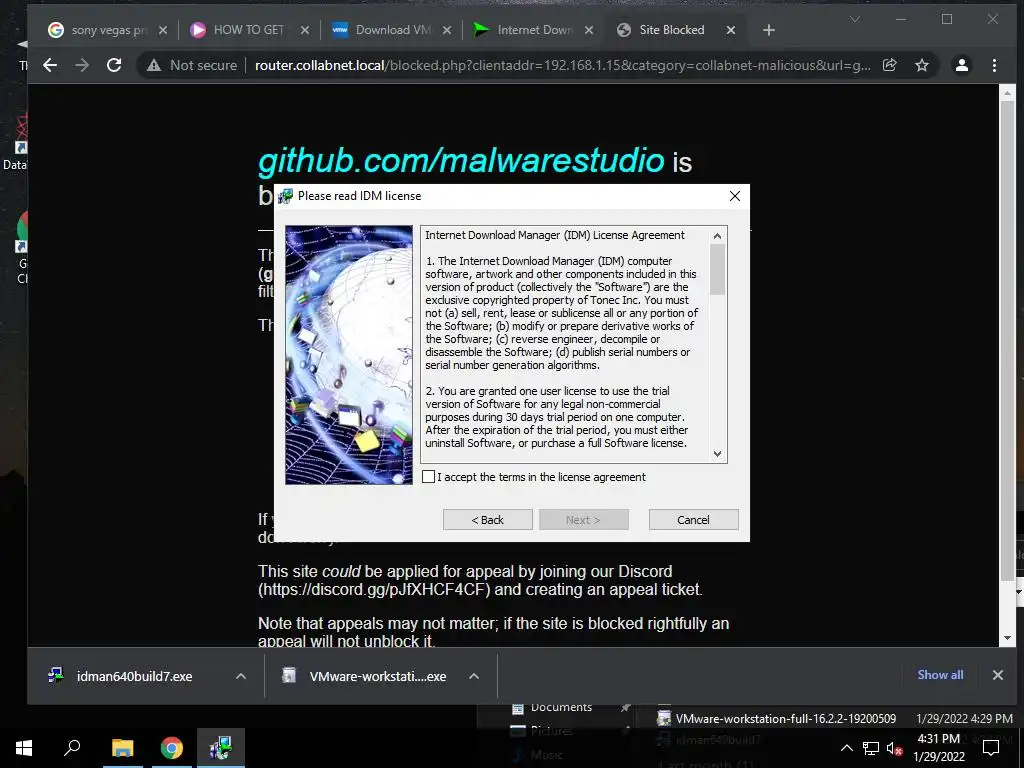This screenshot has height=768, width=1024.
Task: Click the github.com/malwarestudio heading text
Action: 461,160
